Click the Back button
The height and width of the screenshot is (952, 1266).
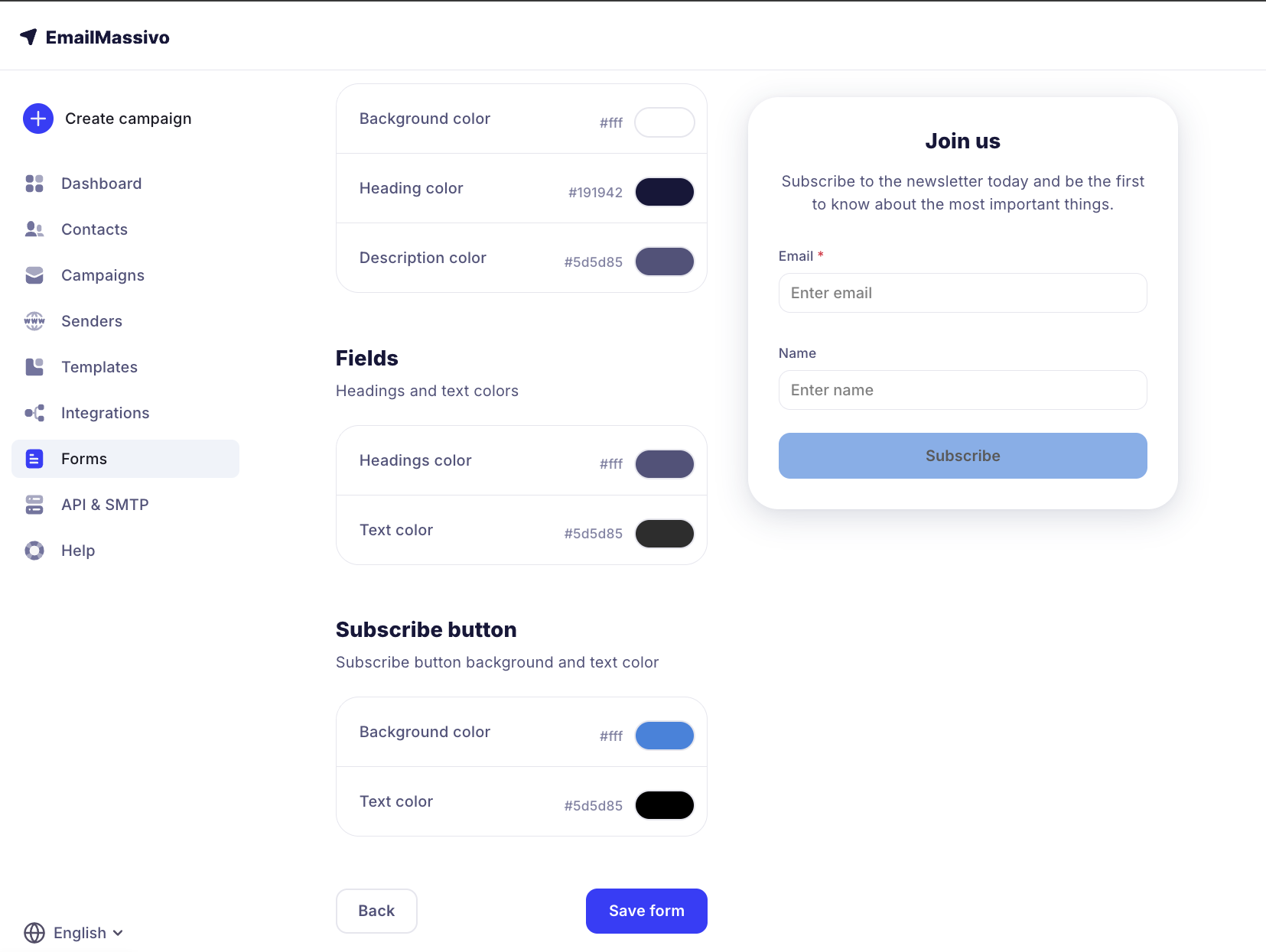point(376,911)
